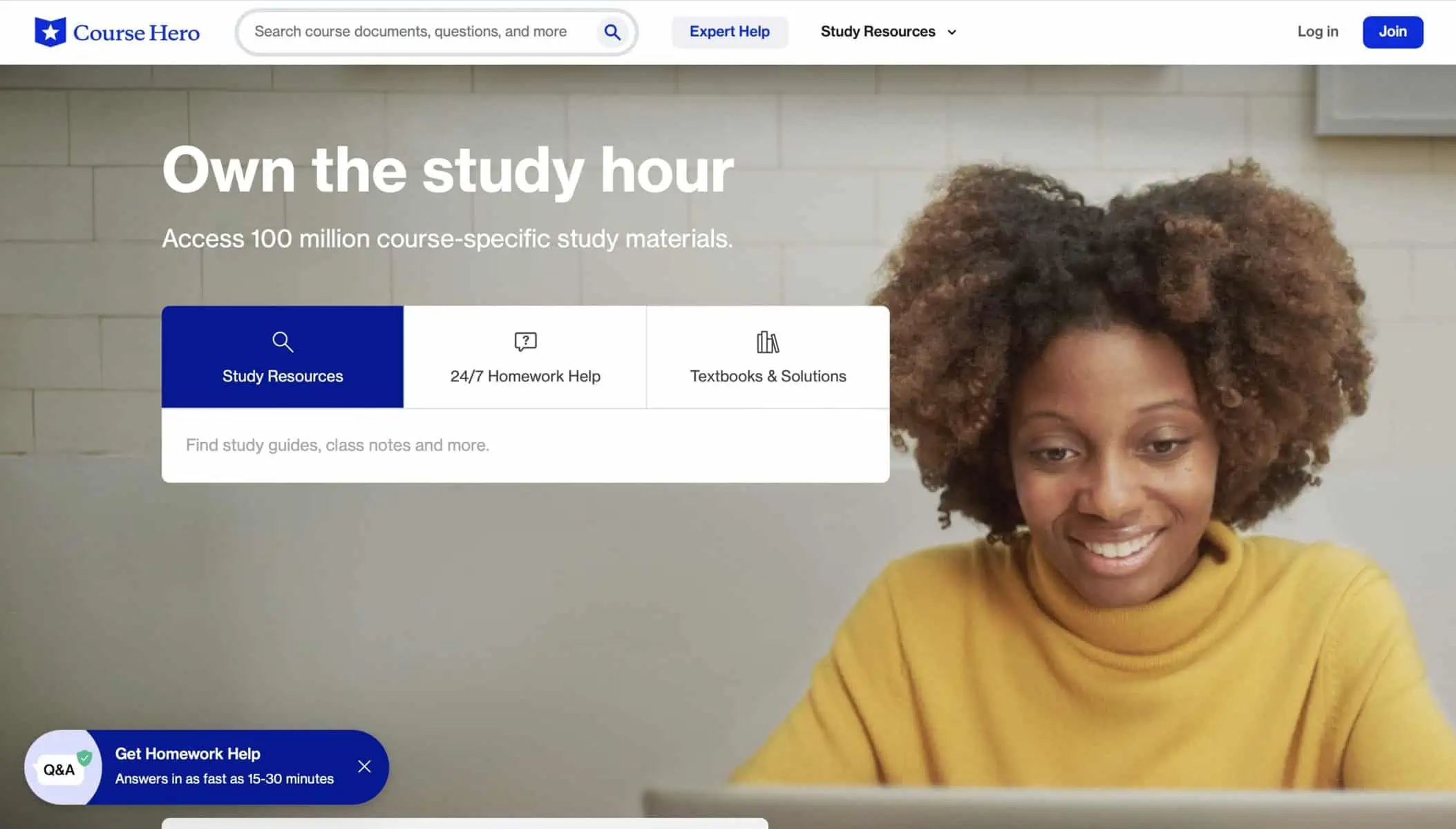Image resolution: width=1456 pixels, height=829 pixels.
Task: Switch to Textbooks & Solutions tab
Action: tap(768, 357)
